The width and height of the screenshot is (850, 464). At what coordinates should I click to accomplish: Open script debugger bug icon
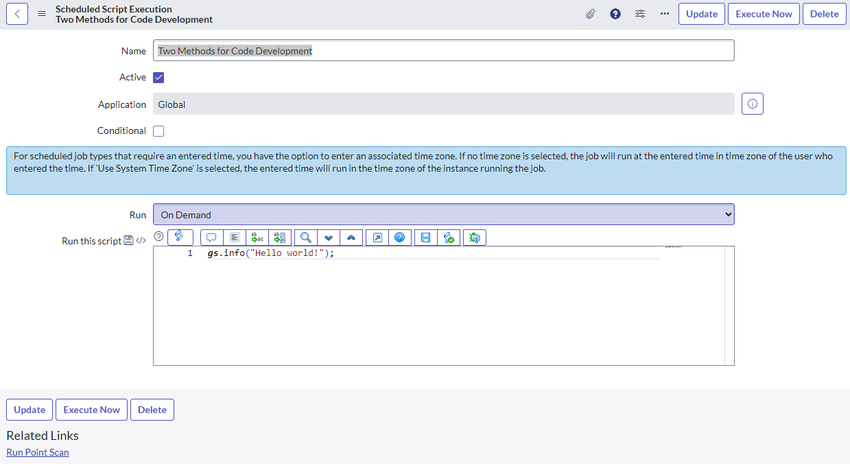(475, 237)
